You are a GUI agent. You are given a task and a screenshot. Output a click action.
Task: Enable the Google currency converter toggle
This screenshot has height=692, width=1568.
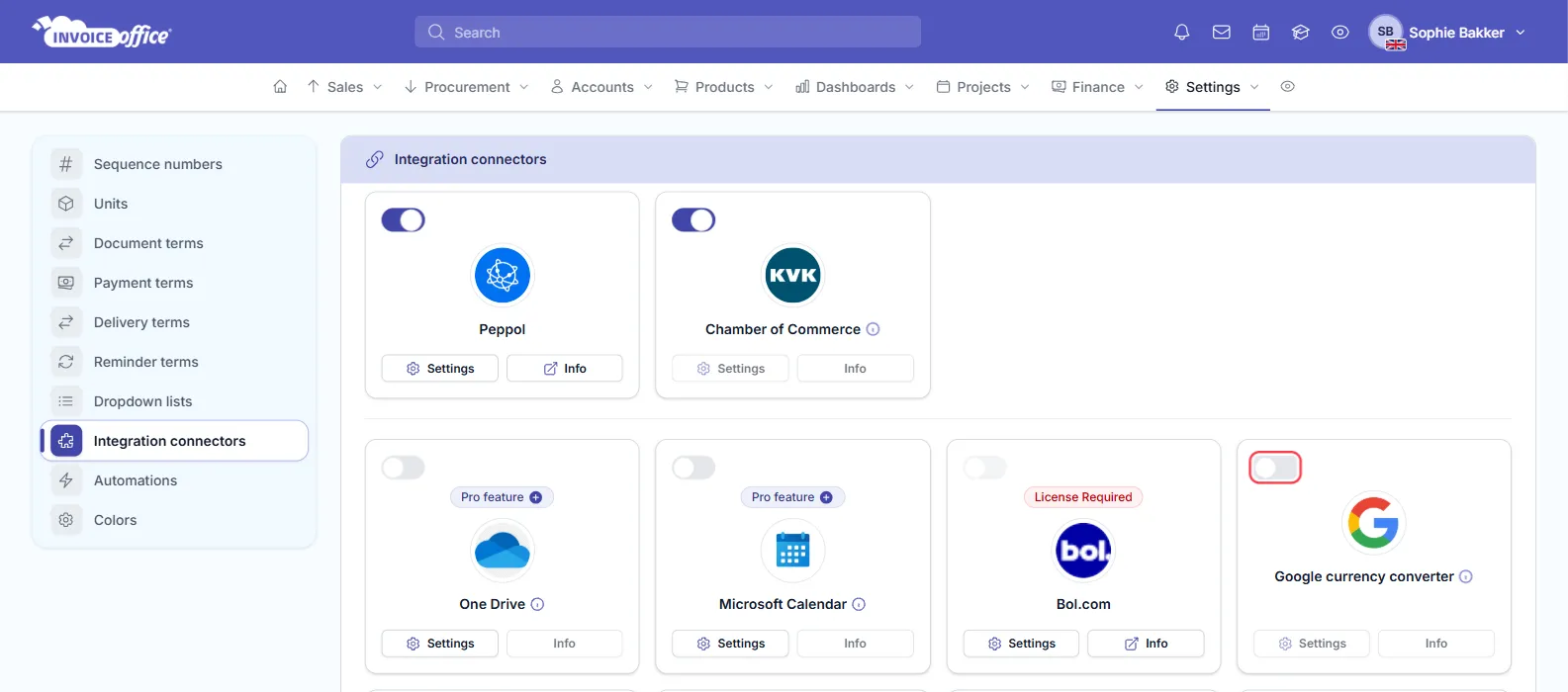click(1275, 468)
